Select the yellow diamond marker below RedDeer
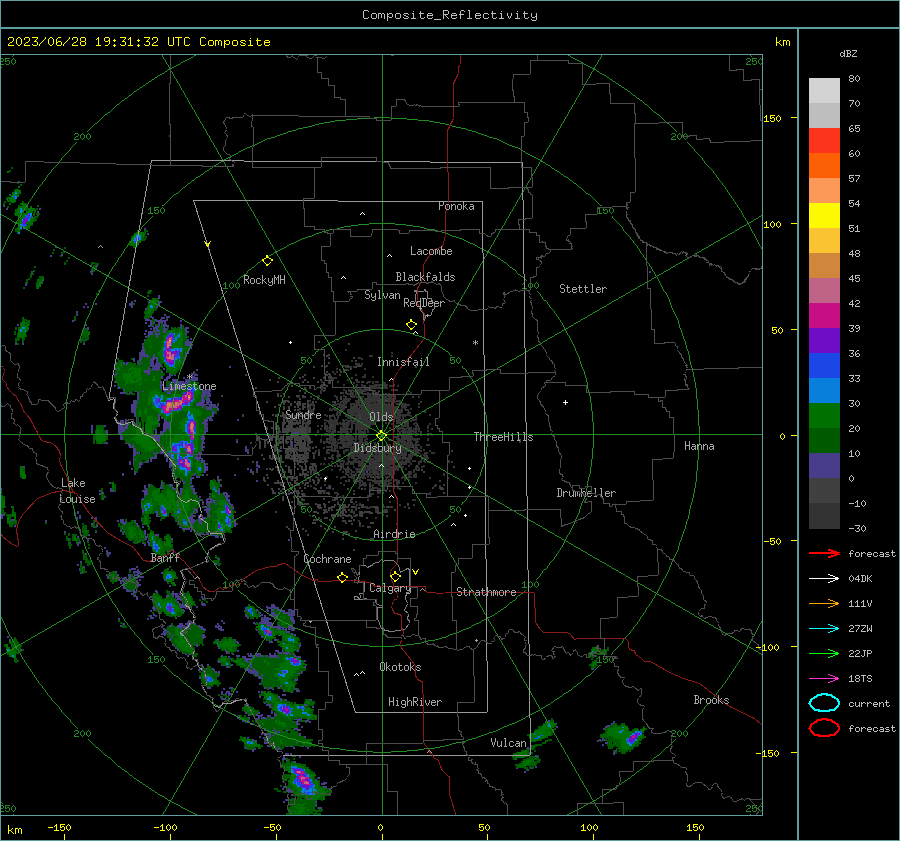This screenshot has height=841, width=900. tap(411, 325)
